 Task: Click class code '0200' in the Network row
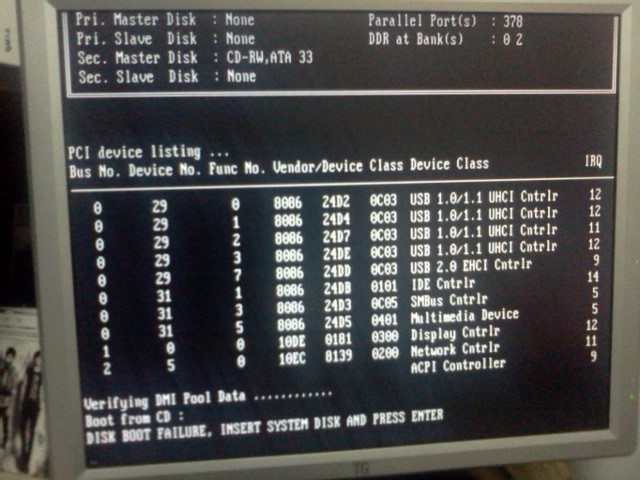(x=385, y=353)
